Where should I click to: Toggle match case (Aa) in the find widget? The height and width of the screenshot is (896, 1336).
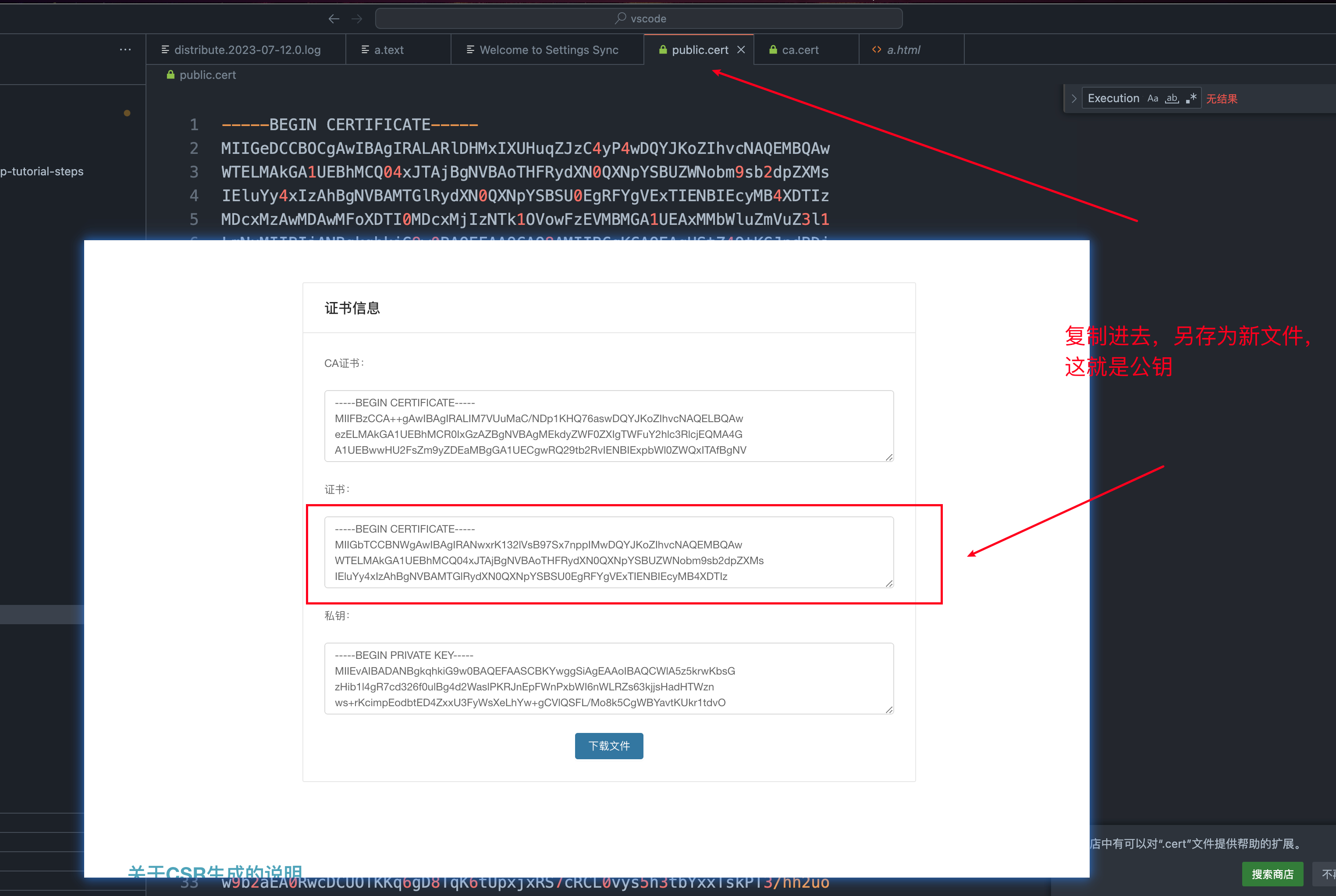pyautogui.click(x=1153, y=98)
